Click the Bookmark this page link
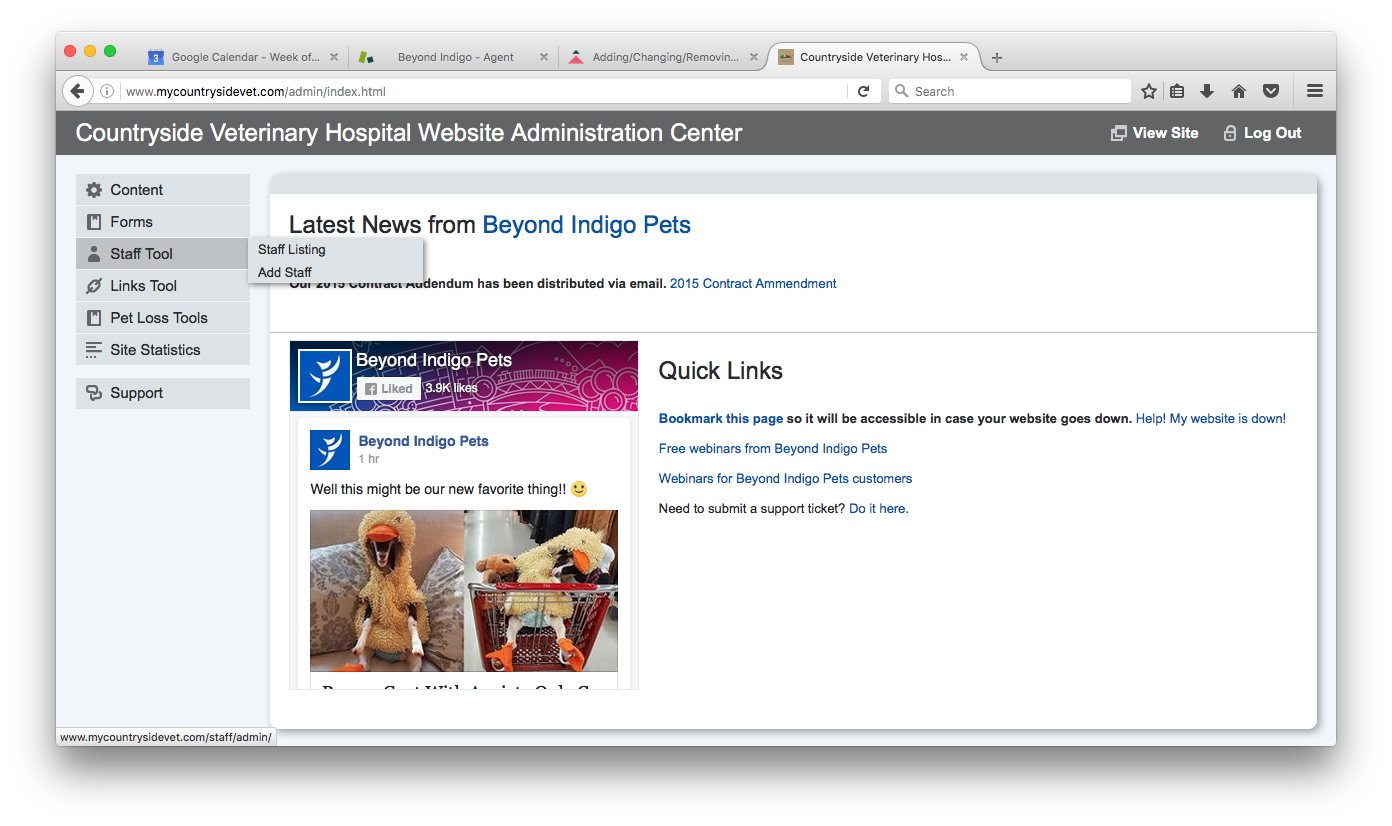1392x826 pixels. (x=721, y=419)
